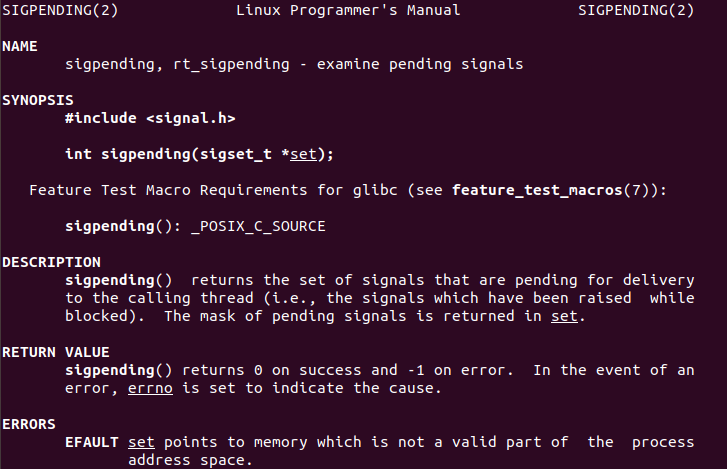Click rt_sigpending in the NAME line
Image resolution: width=727 pixels, height=469 pixels.
pyautogui.click(x=208, y=65)
